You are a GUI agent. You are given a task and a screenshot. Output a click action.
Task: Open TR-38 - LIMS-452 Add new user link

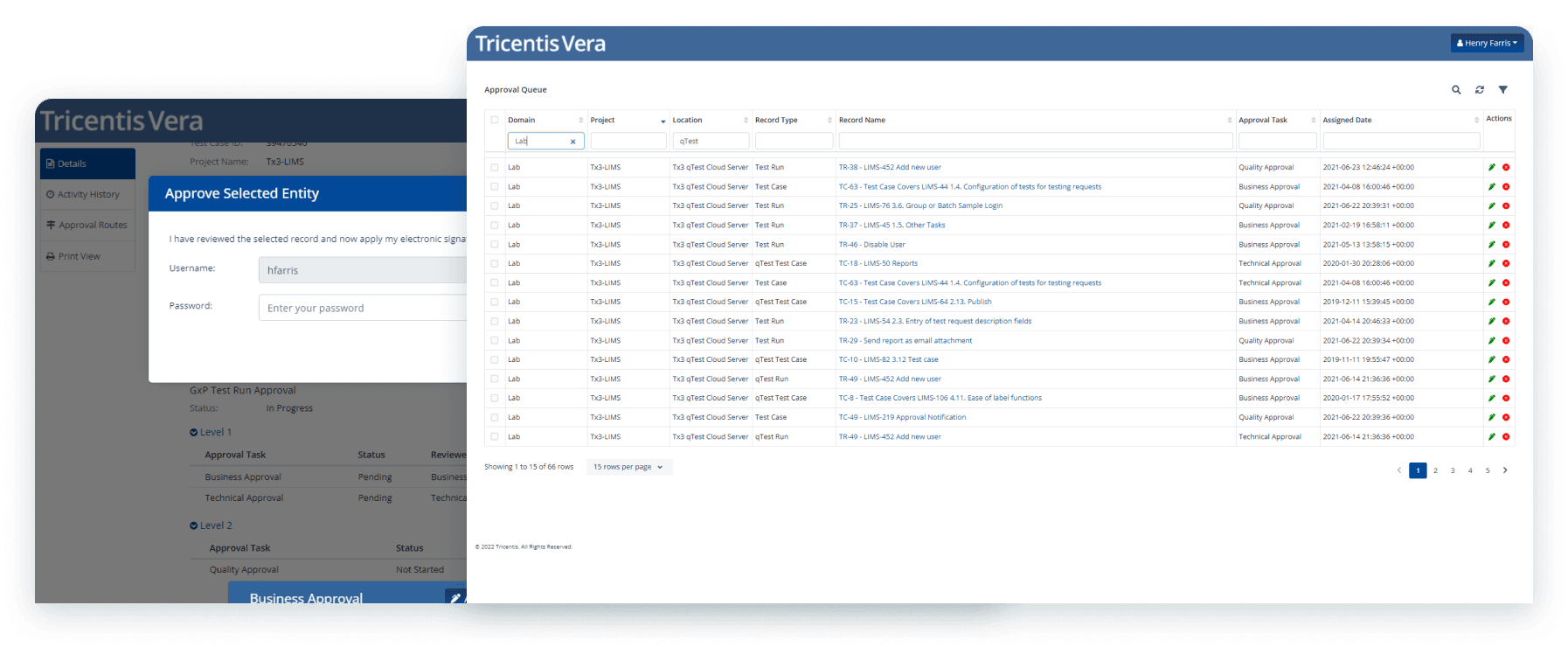[890, 167]
